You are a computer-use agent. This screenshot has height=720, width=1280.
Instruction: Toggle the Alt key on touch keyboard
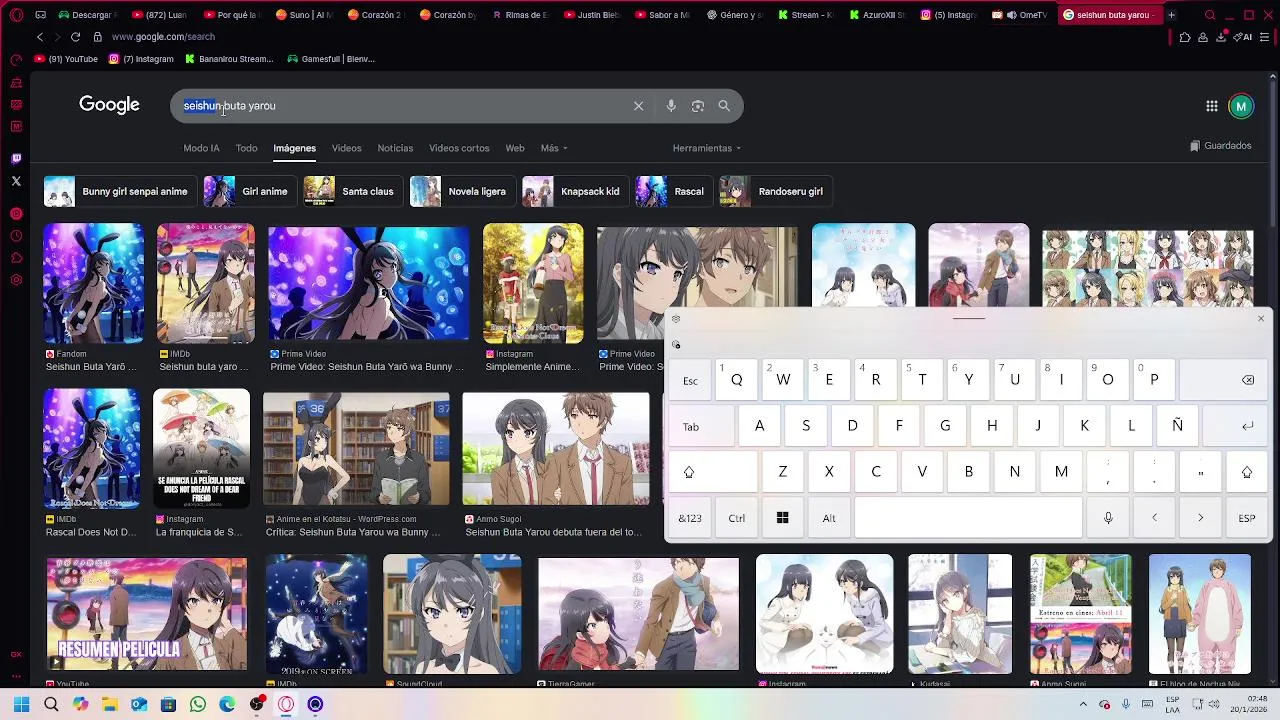[x=829, y=518]
